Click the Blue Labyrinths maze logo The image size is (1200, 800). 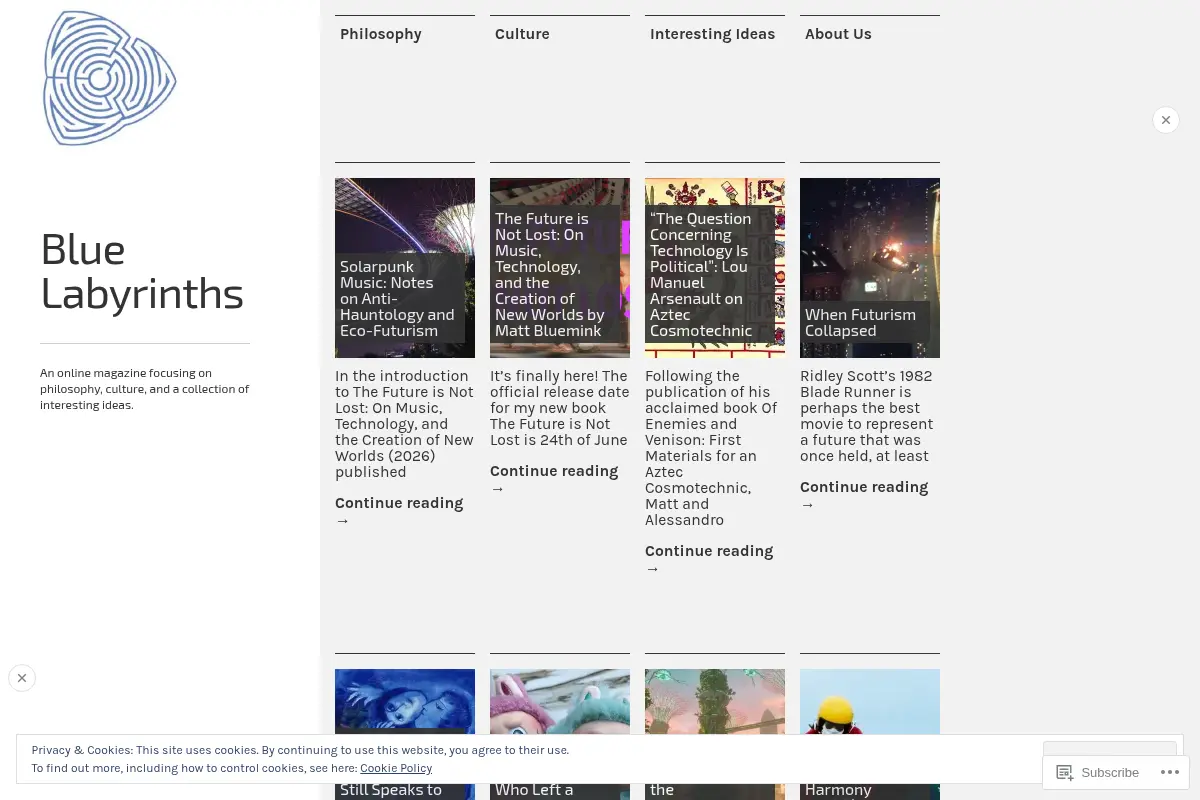tap(109, 79)
